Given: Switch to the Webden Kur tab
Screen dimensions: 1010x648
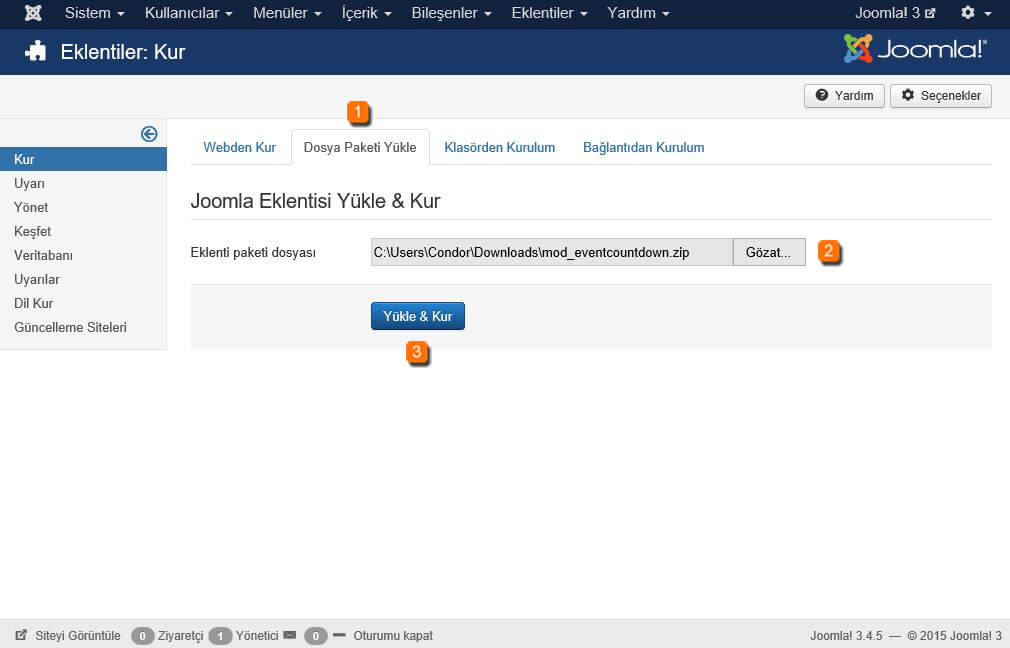Looking at the screenshot, I should tap(239, 147).
